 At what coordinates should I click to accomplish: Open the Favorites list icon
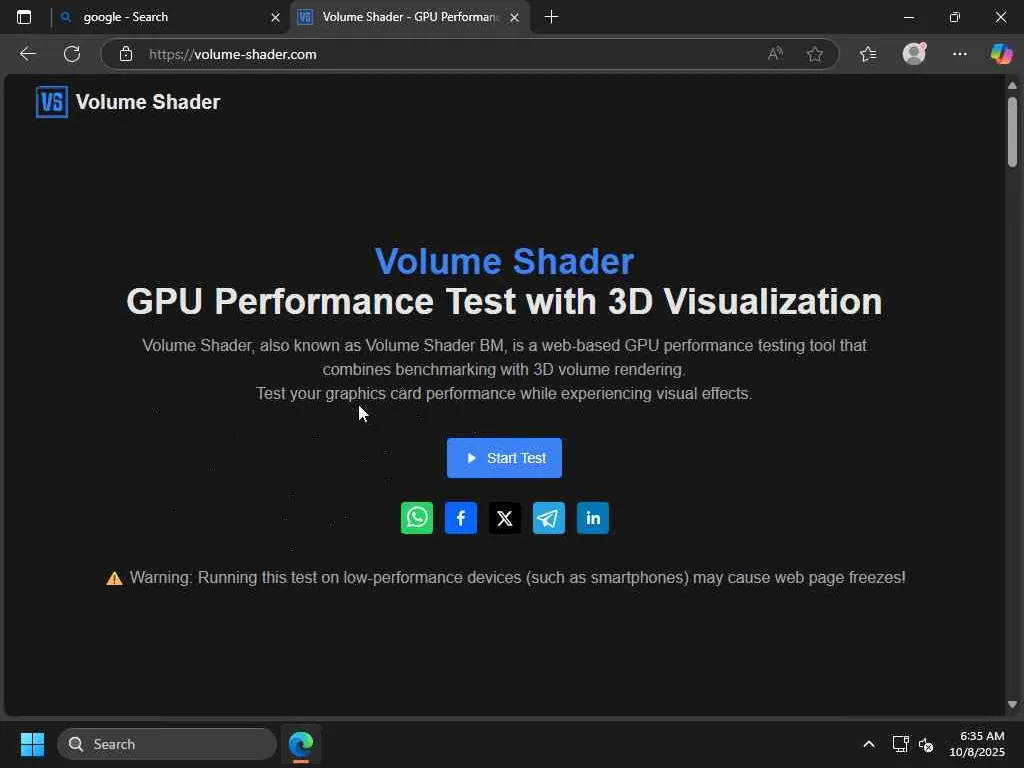click(868, 54)
